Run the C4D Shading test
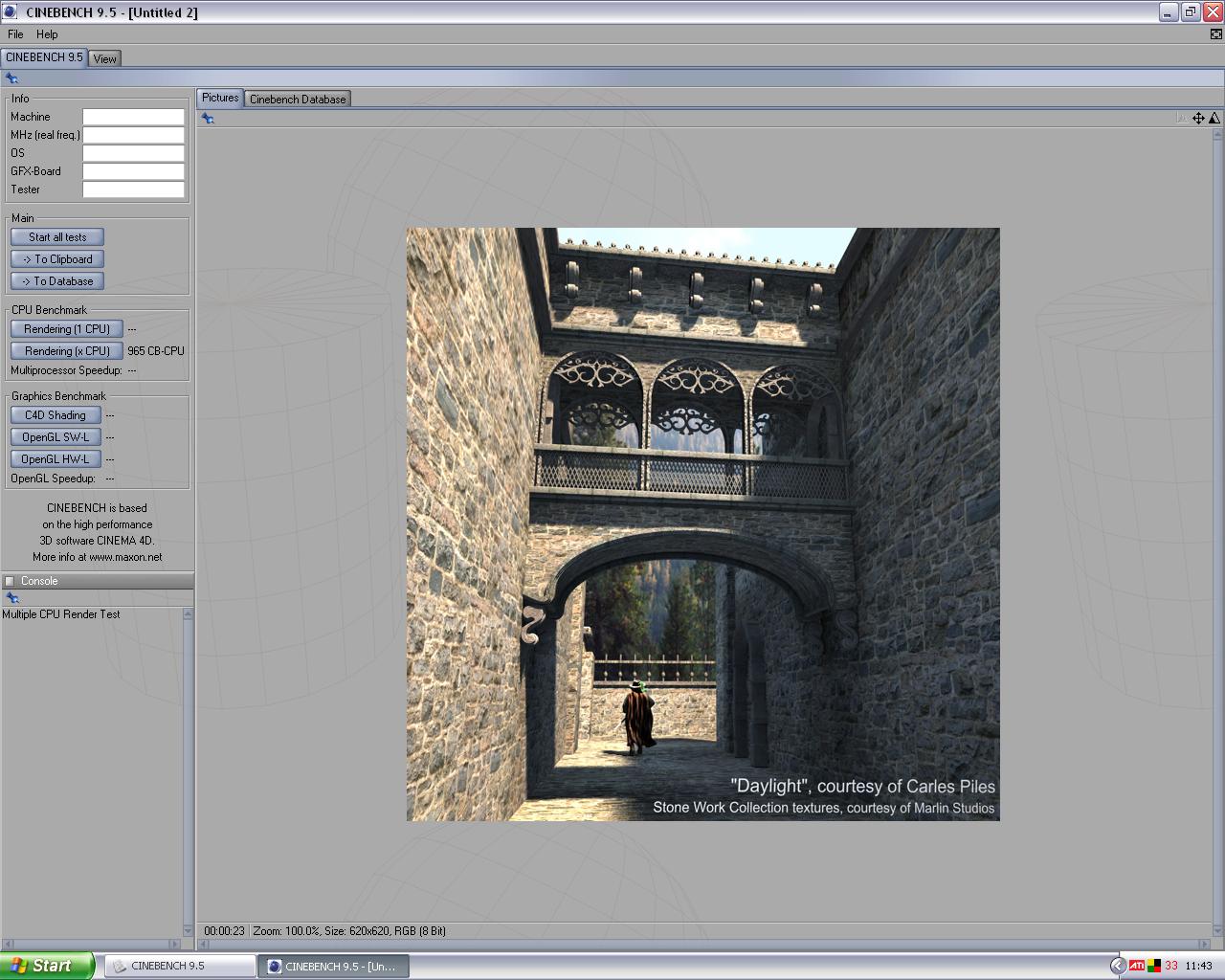 [56, 415]
